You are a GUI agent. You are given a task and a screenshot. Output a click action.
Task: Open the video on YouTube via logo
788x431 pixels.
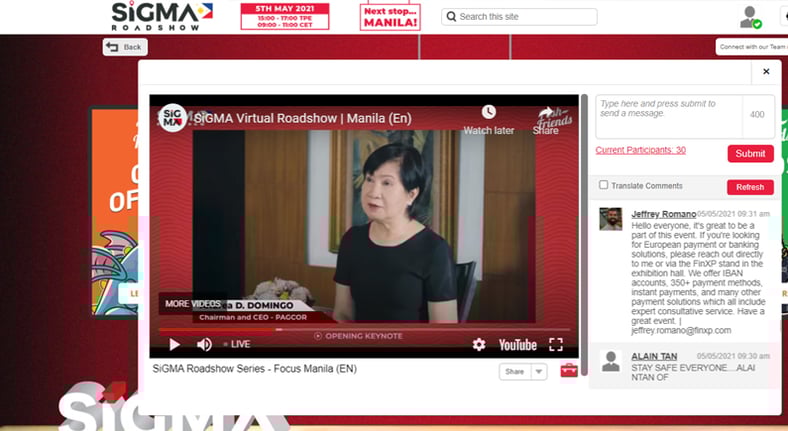click(x=518, y=345)
